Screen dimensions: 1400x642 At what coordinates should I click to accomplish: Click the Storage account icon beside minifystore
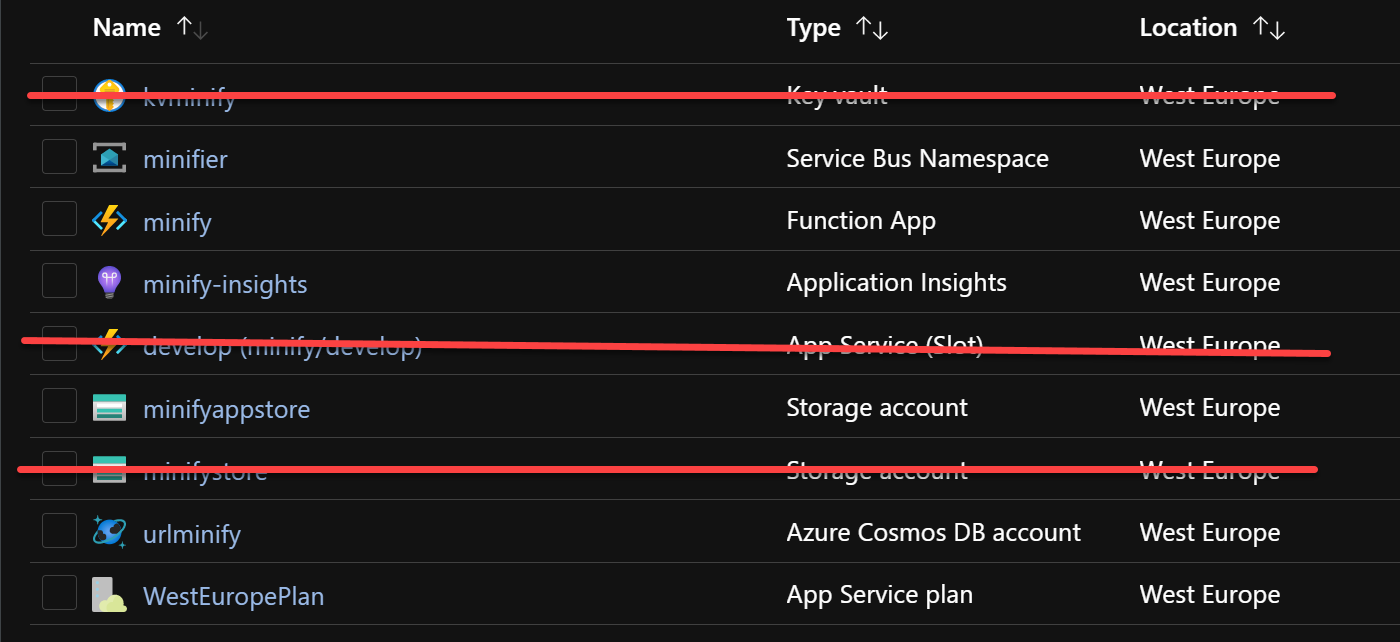(109, 469)
